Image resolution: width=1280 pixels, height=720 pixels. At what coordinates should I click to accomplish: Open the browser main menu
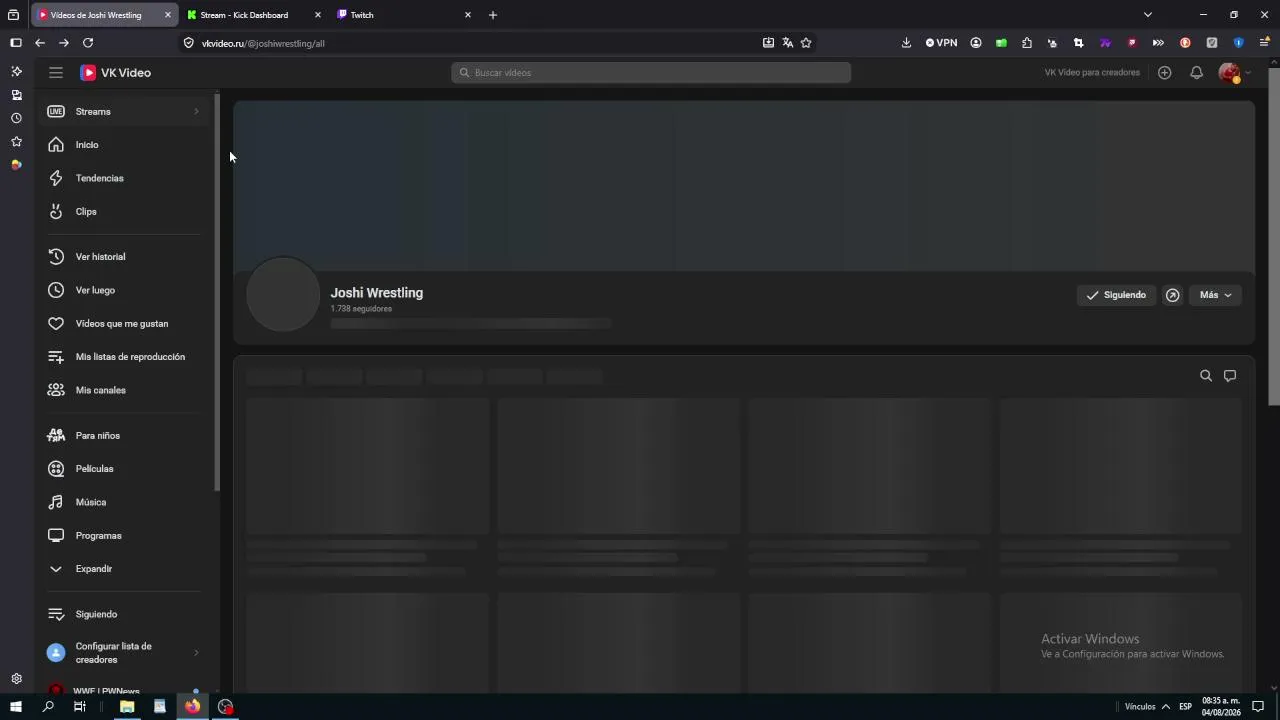(1264, 43)
